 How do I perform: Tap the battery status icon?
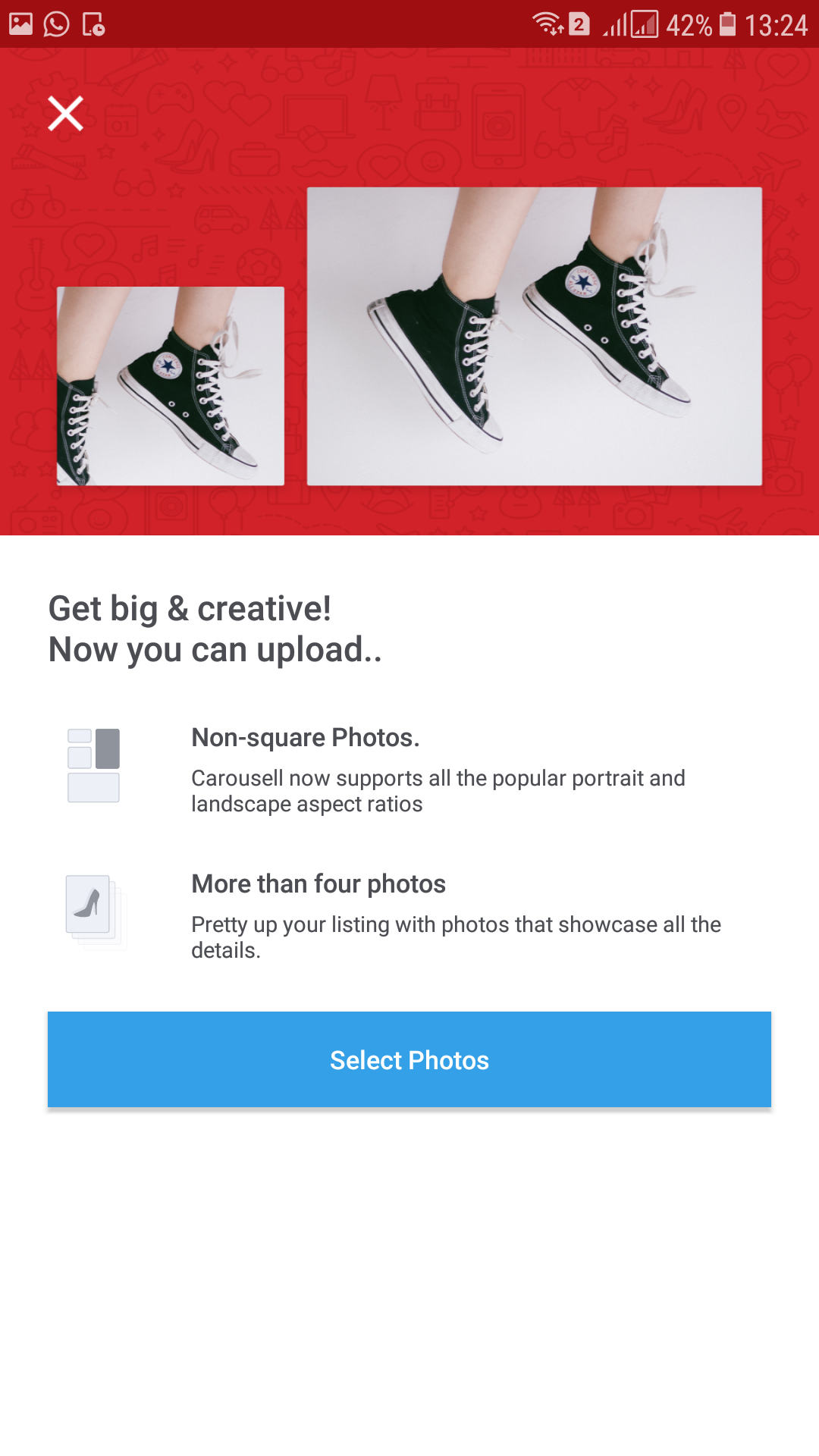click(x=727, y=24)
